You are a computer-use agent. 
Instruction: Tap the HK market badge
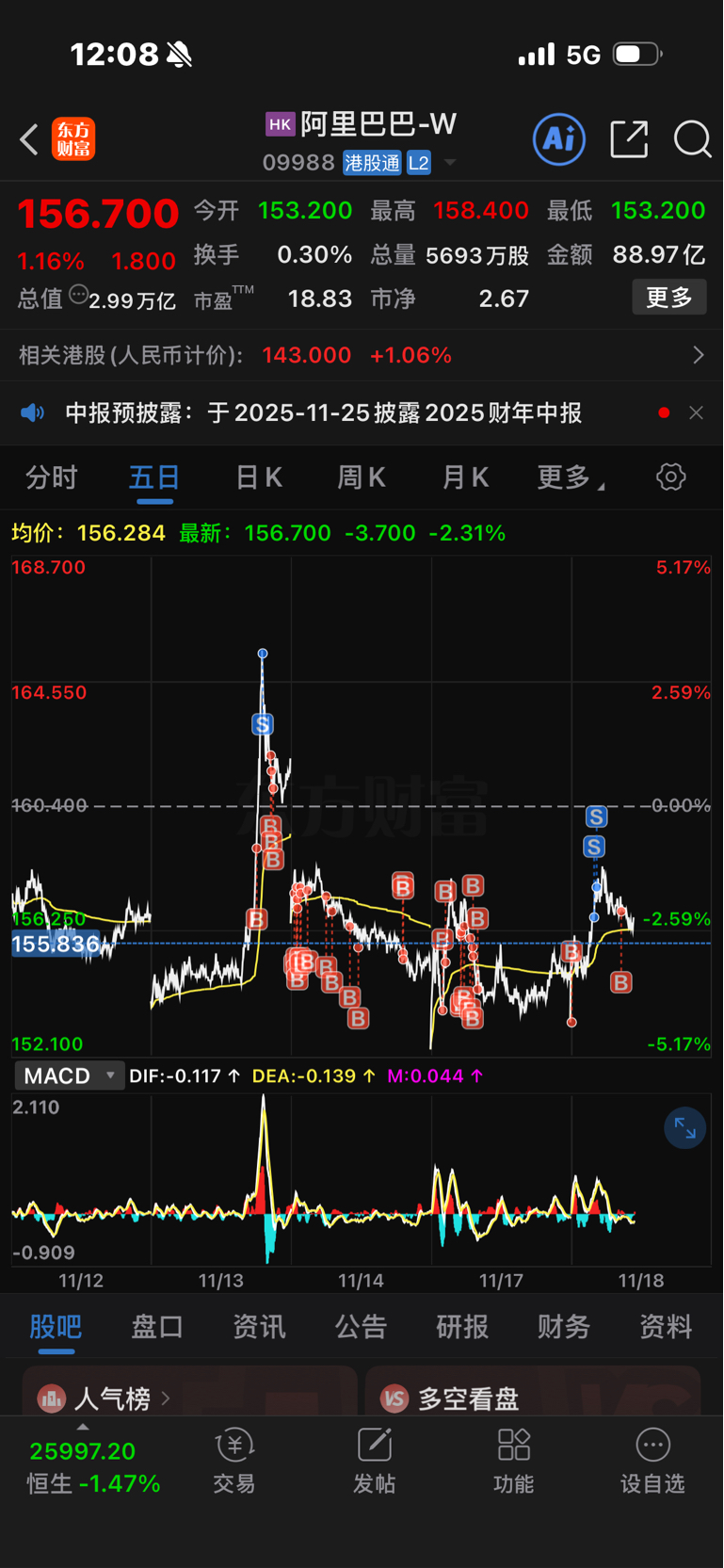pyautogui.click(x=280, y=123)
